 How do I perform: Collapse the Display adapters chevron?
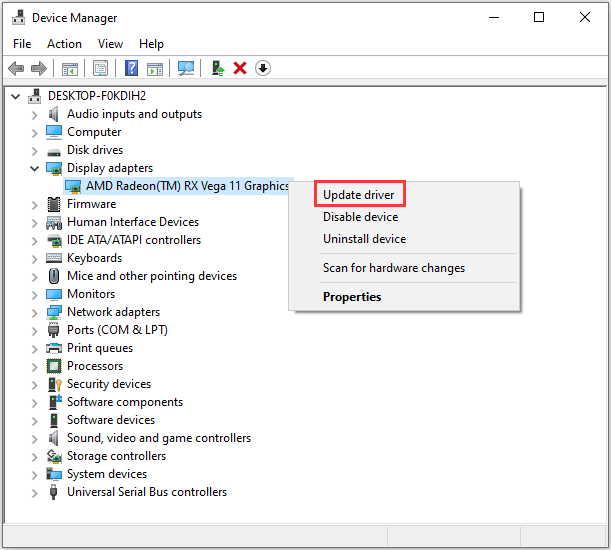tap(35, 169)
